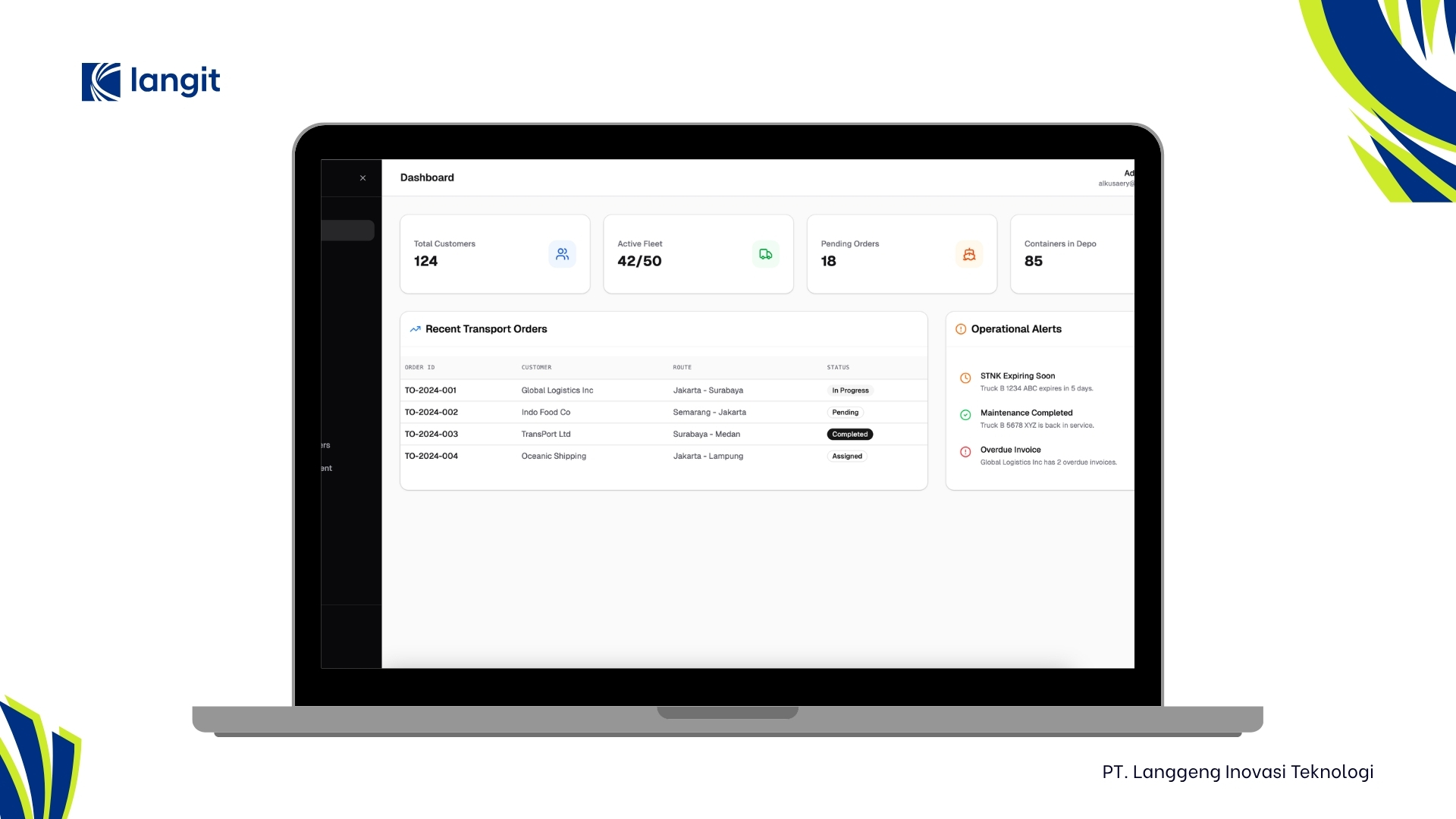Screen dimensions: 1456x819
Task: Open the Global Logistics Inc customer record
Action: [x=557, y=390]
